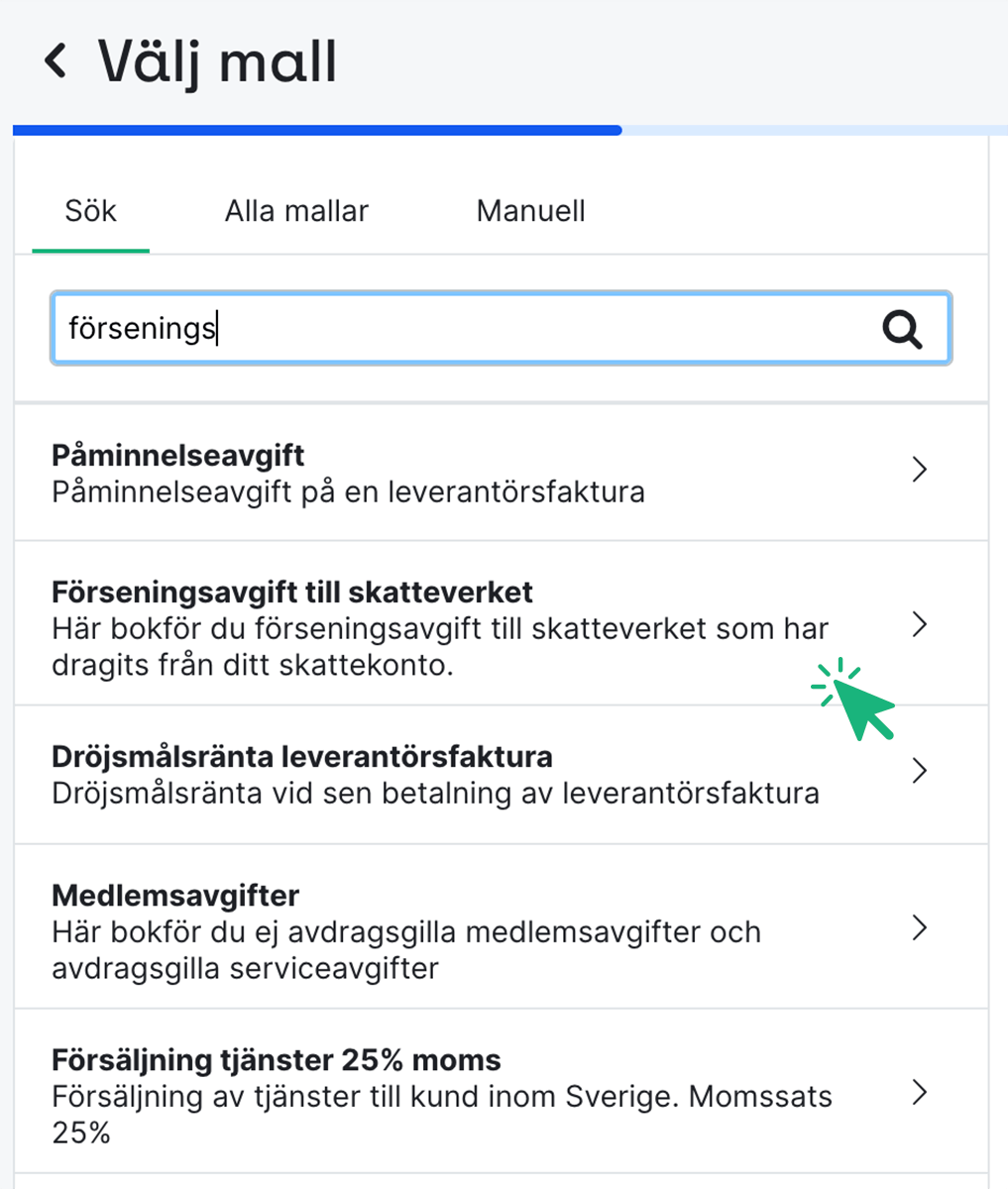Select the Manuell tab
1008x1189 pixels.
pos(530,211)
